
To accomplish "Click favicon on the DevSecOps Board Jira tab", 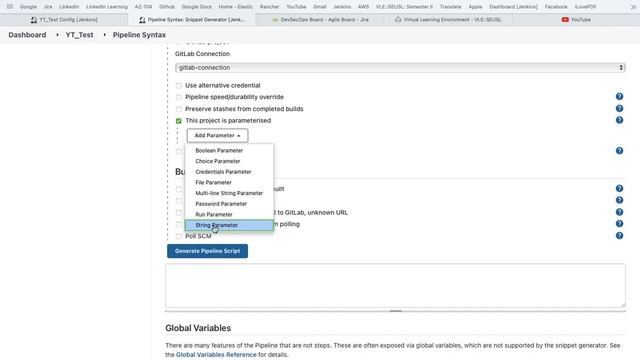I will tap(275, 20).
